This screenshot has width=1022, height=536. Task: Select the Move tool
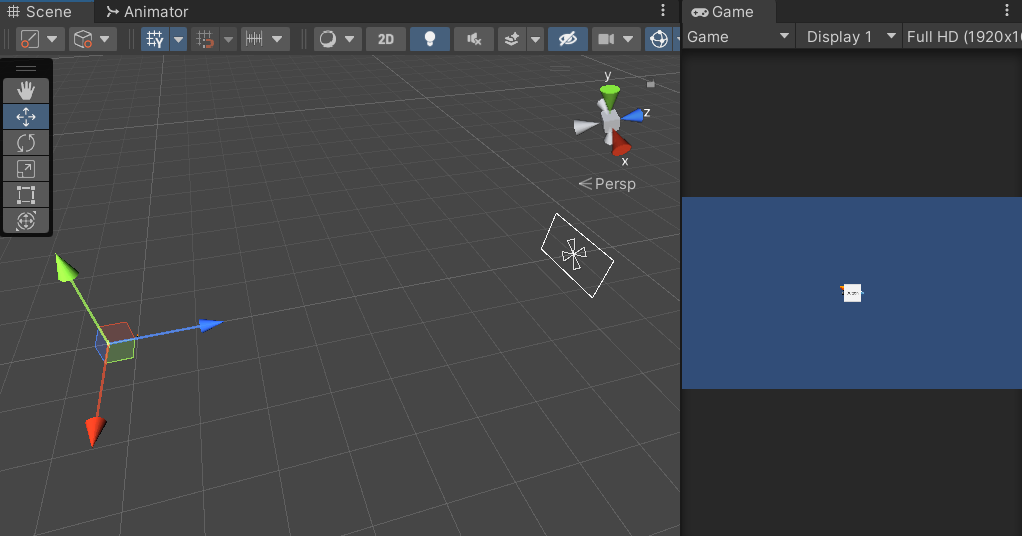click(26, 117)
